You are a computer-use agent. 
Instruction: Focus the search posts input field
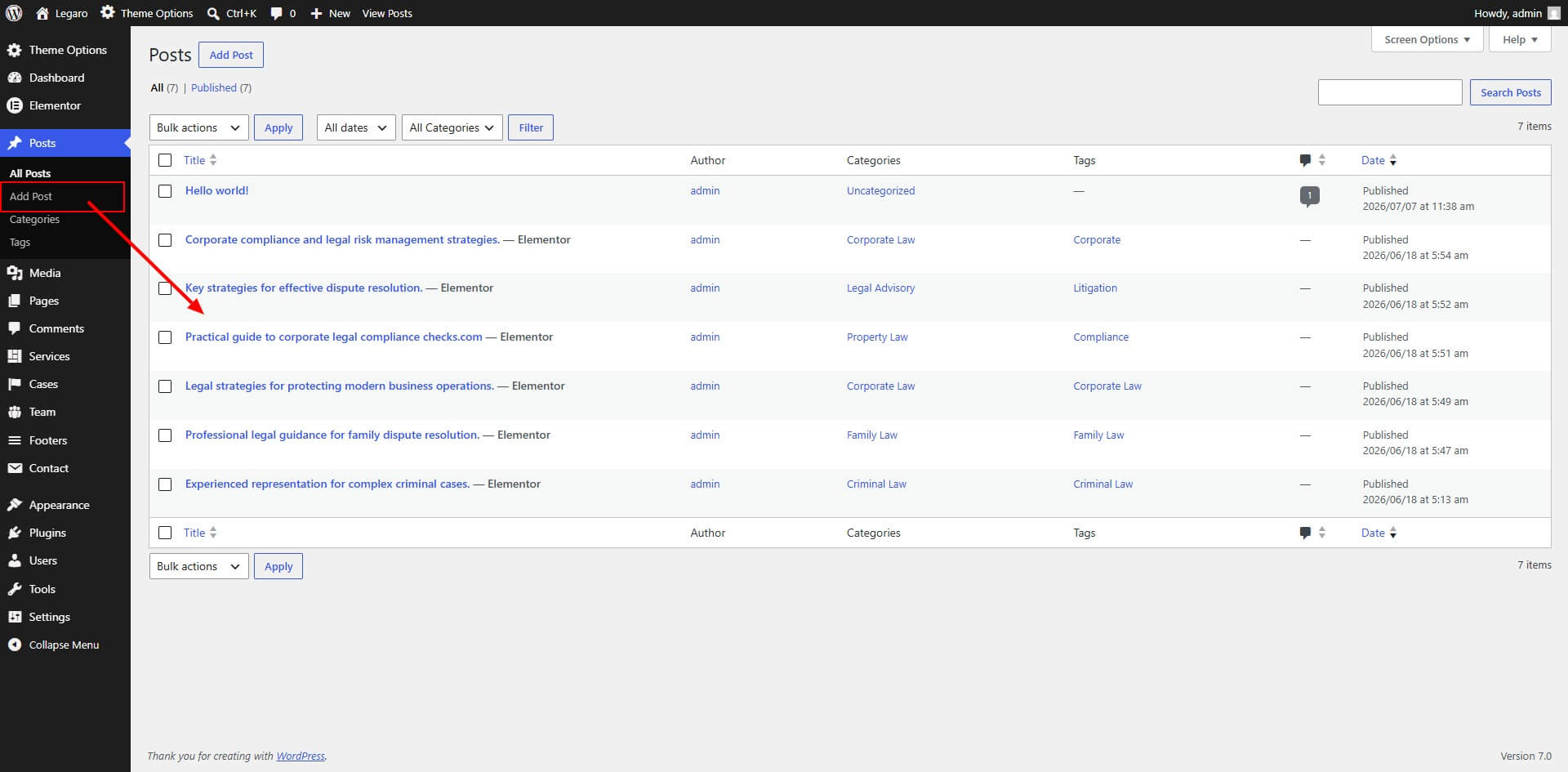click(x=1389, y=92)
